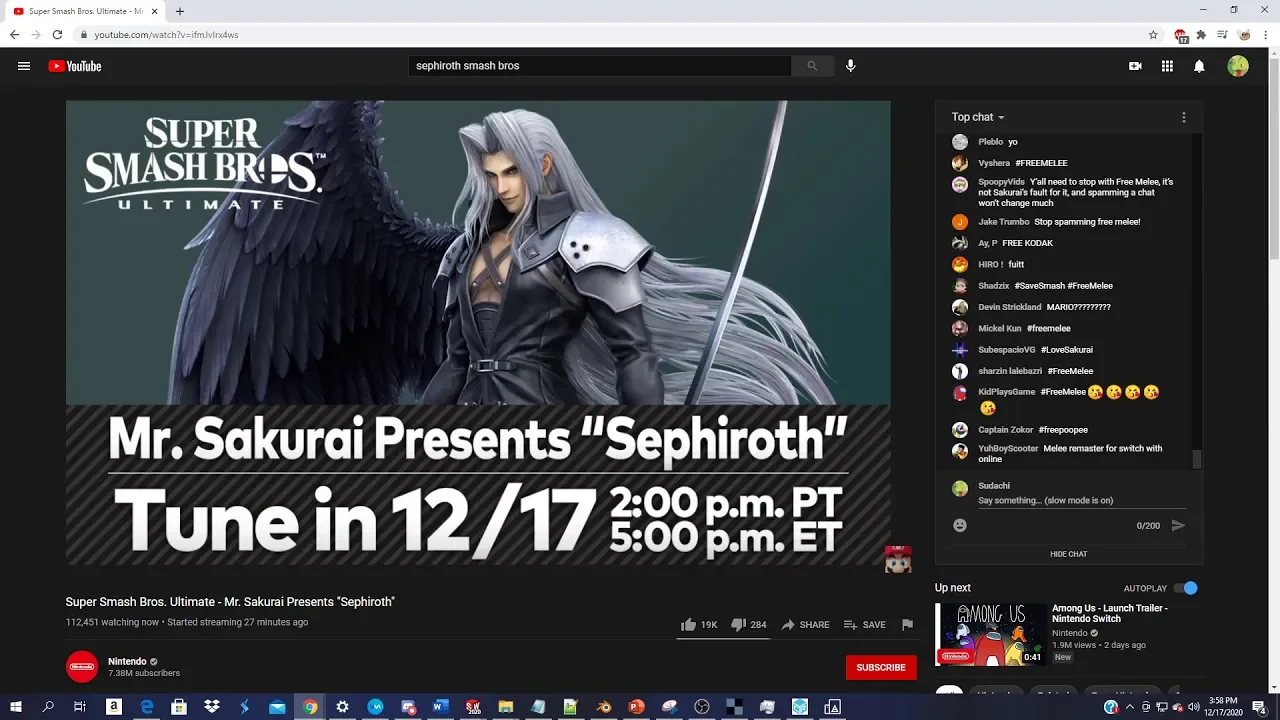Open the YouTube hamburger guide menu
1280x720 pixels.
(x=24, y=66)
